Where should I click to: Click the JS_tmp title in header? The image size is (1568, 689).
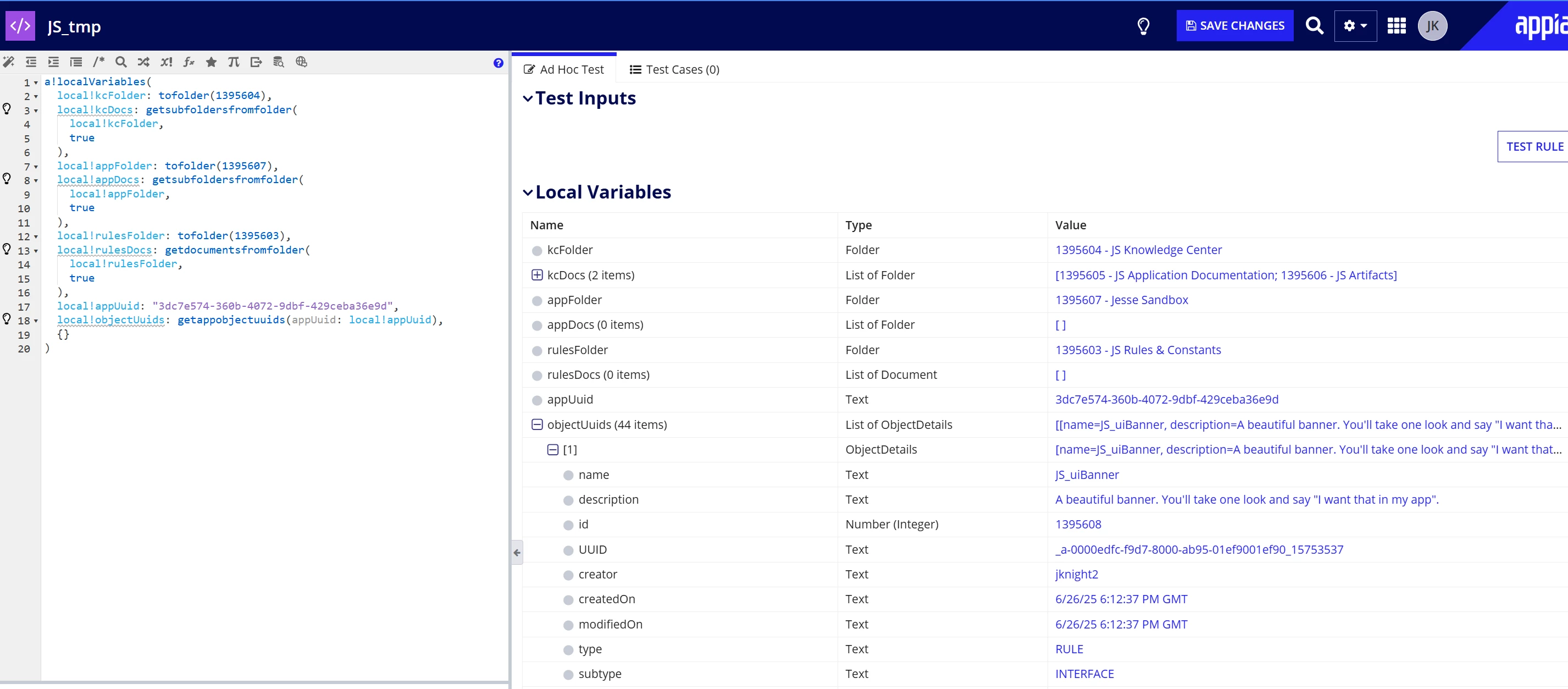click(x=74, y=26)
